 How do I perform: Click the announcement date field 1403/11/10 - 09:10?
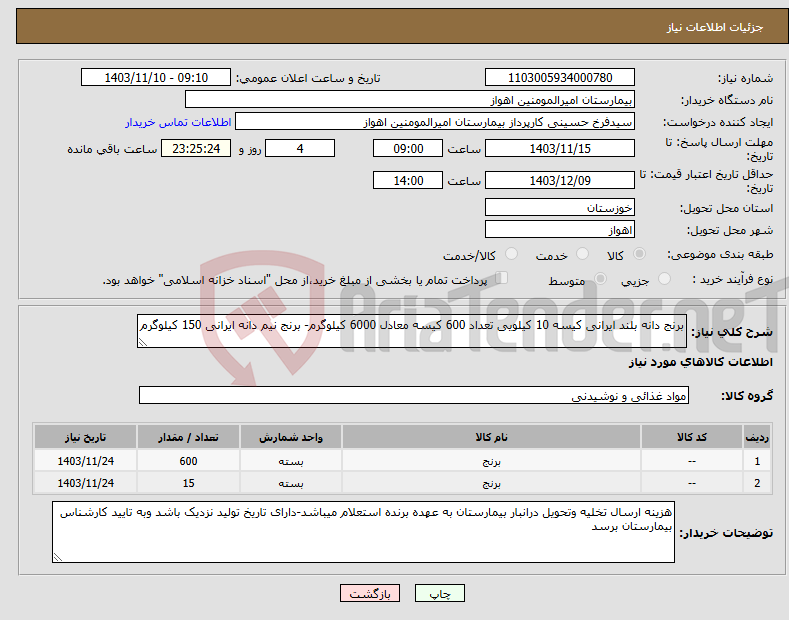(x=155, y=78)
